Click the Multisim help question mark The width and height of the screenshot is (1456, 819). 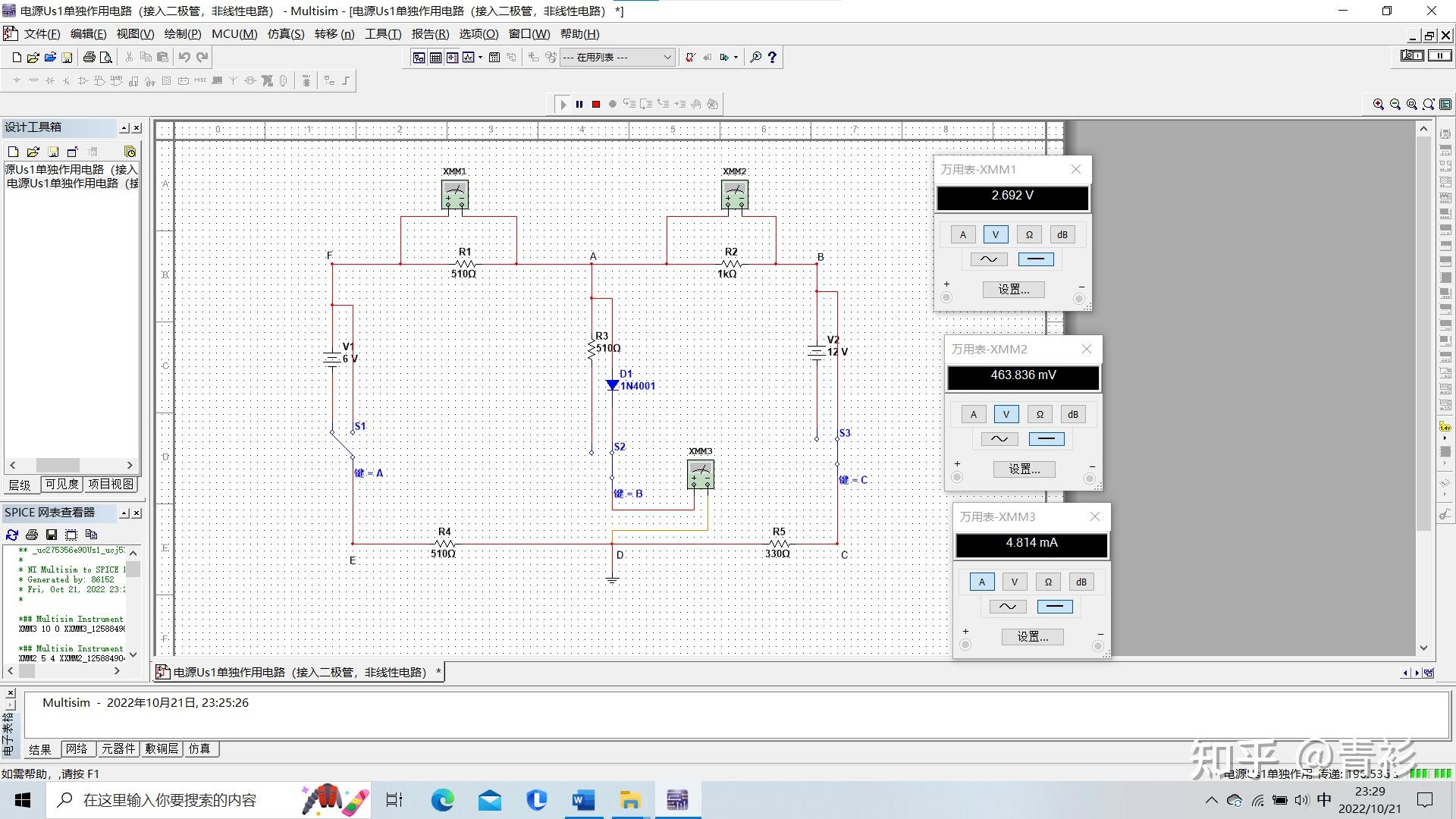click(x=772, y=58)
